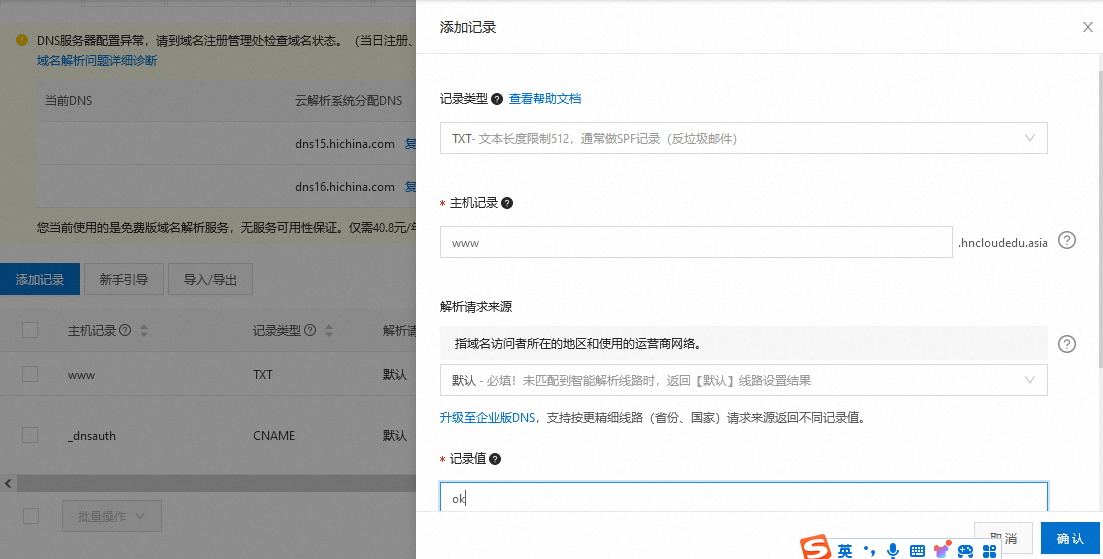This screenshot has height=559, width=1103.
Task: Close the 添加记录 panel
Action: [x=1088, y=27]
